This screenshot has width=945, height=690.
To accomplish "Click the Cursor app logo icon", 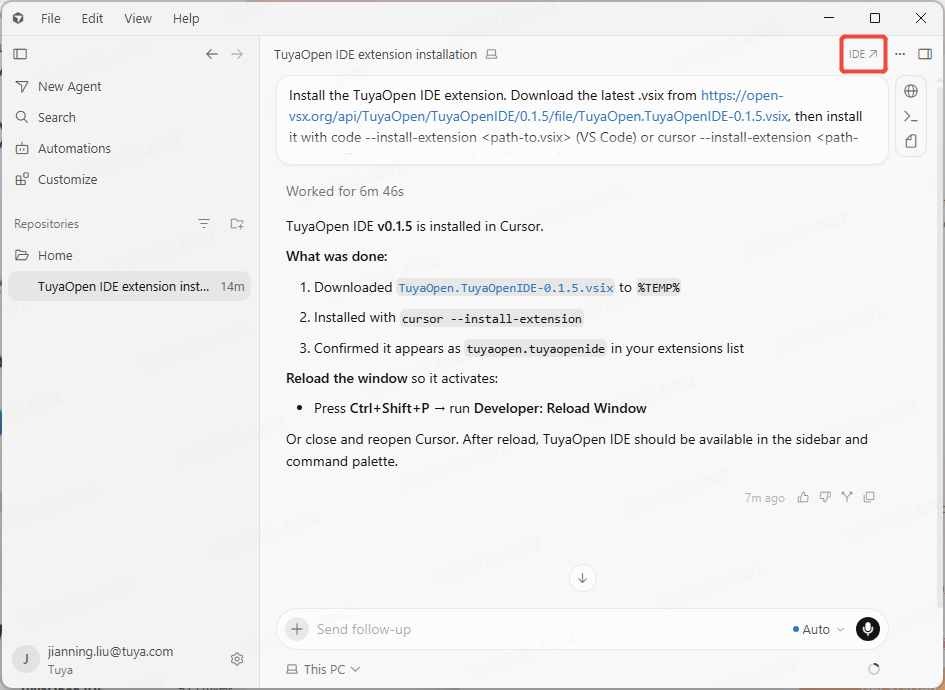I will pyautogui.click(x=18, y=19).
